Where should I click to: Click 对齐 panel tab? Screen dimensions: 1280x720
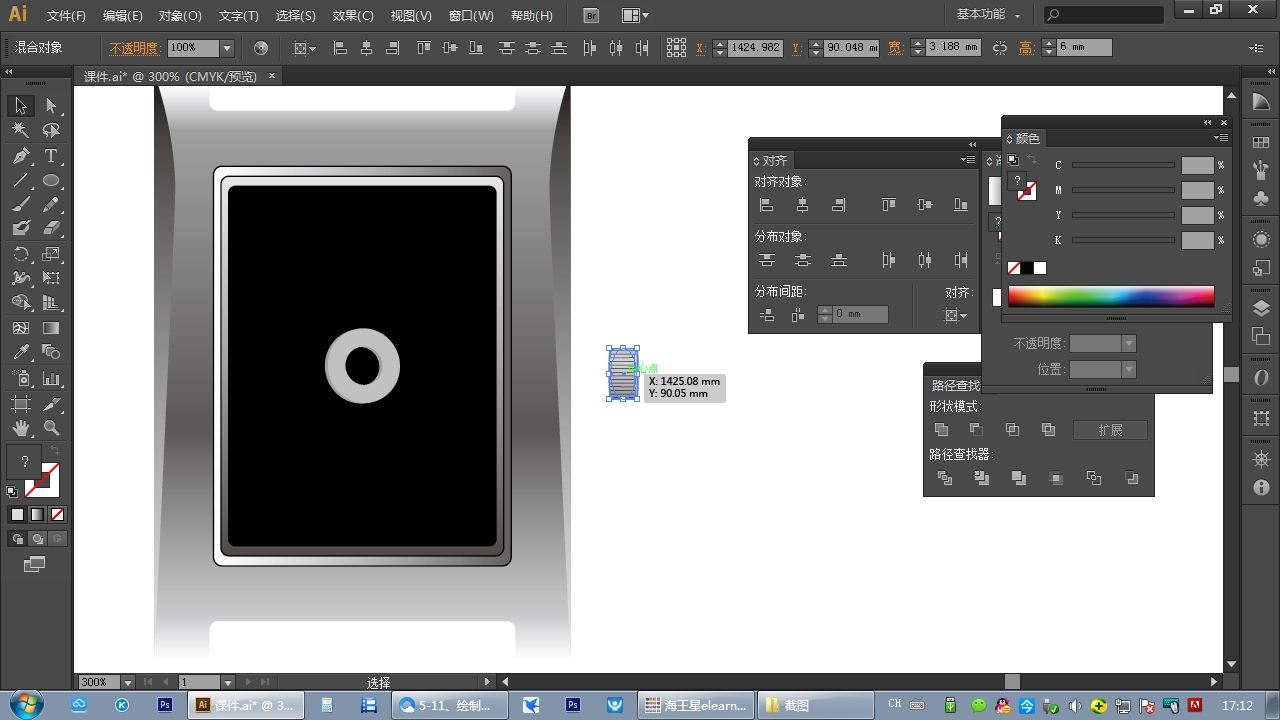(x=774, y=160)
